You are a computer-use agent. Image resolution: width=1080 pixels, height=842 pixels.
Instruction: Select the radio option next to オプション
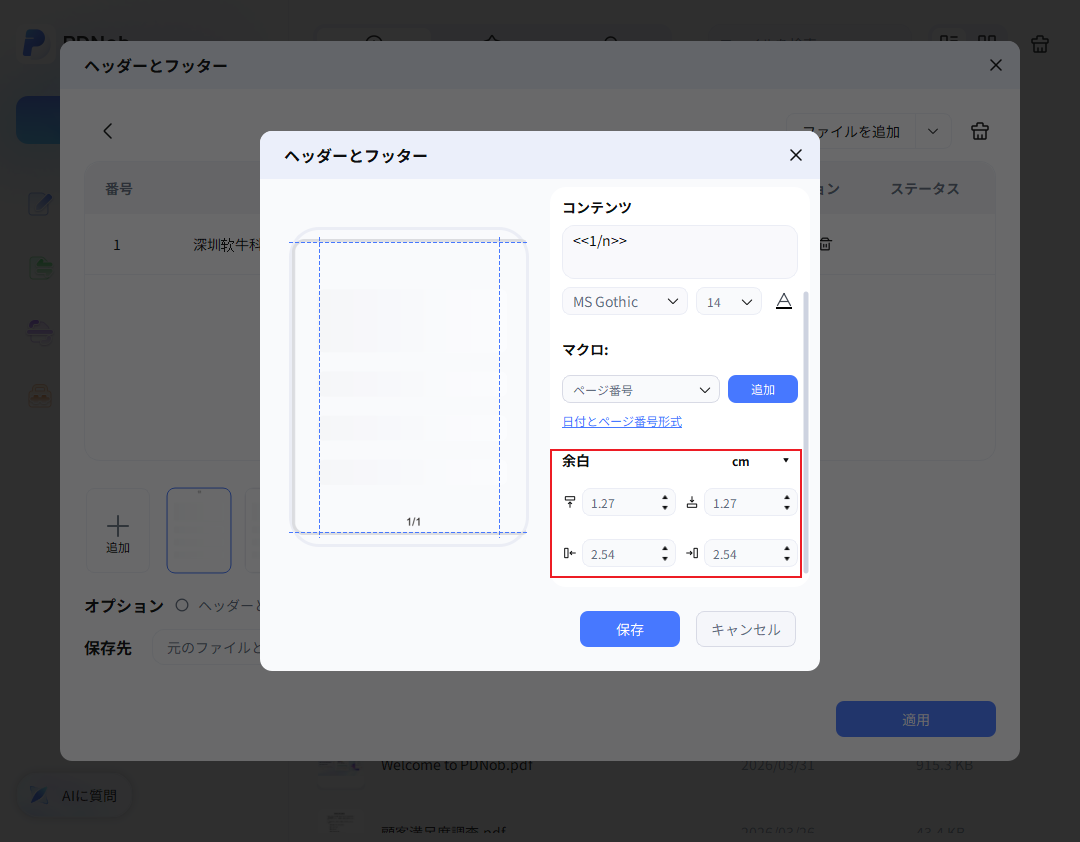point(184,605)
